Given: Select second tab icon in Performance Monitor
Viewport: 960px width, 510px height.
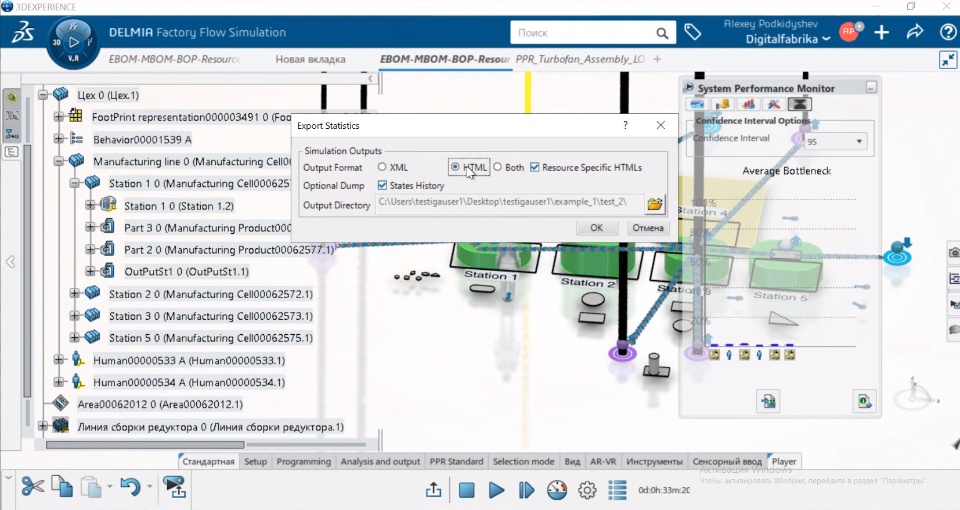Looking at the screenshot, I should (x=723, y=105).
